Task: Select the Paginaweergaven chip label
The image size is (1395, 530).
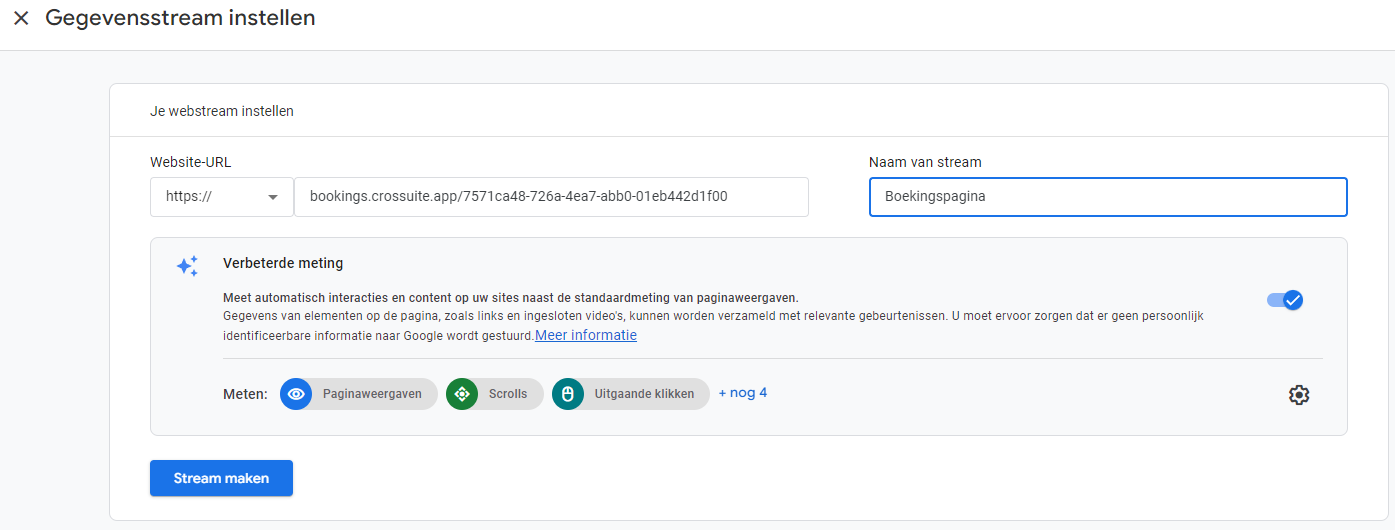Action: (x=372, y=394)
